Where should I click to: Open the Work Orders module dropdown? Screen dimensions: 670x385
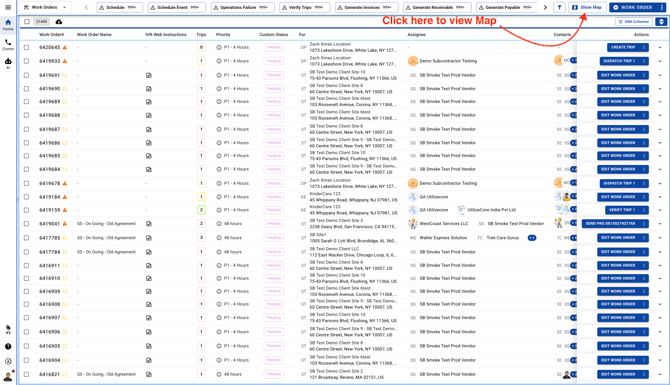pos(45,7)
